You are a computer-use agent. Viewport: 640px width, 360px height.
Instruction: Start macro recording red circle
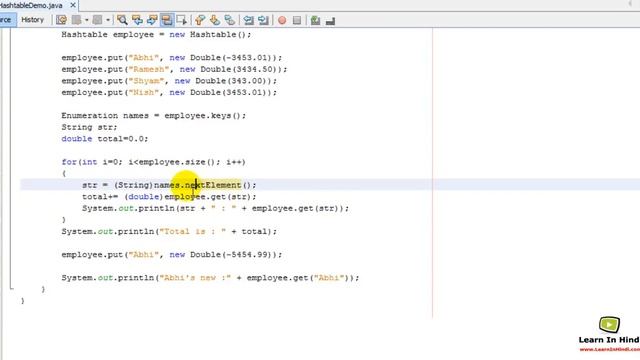click(x=282, y=20)
